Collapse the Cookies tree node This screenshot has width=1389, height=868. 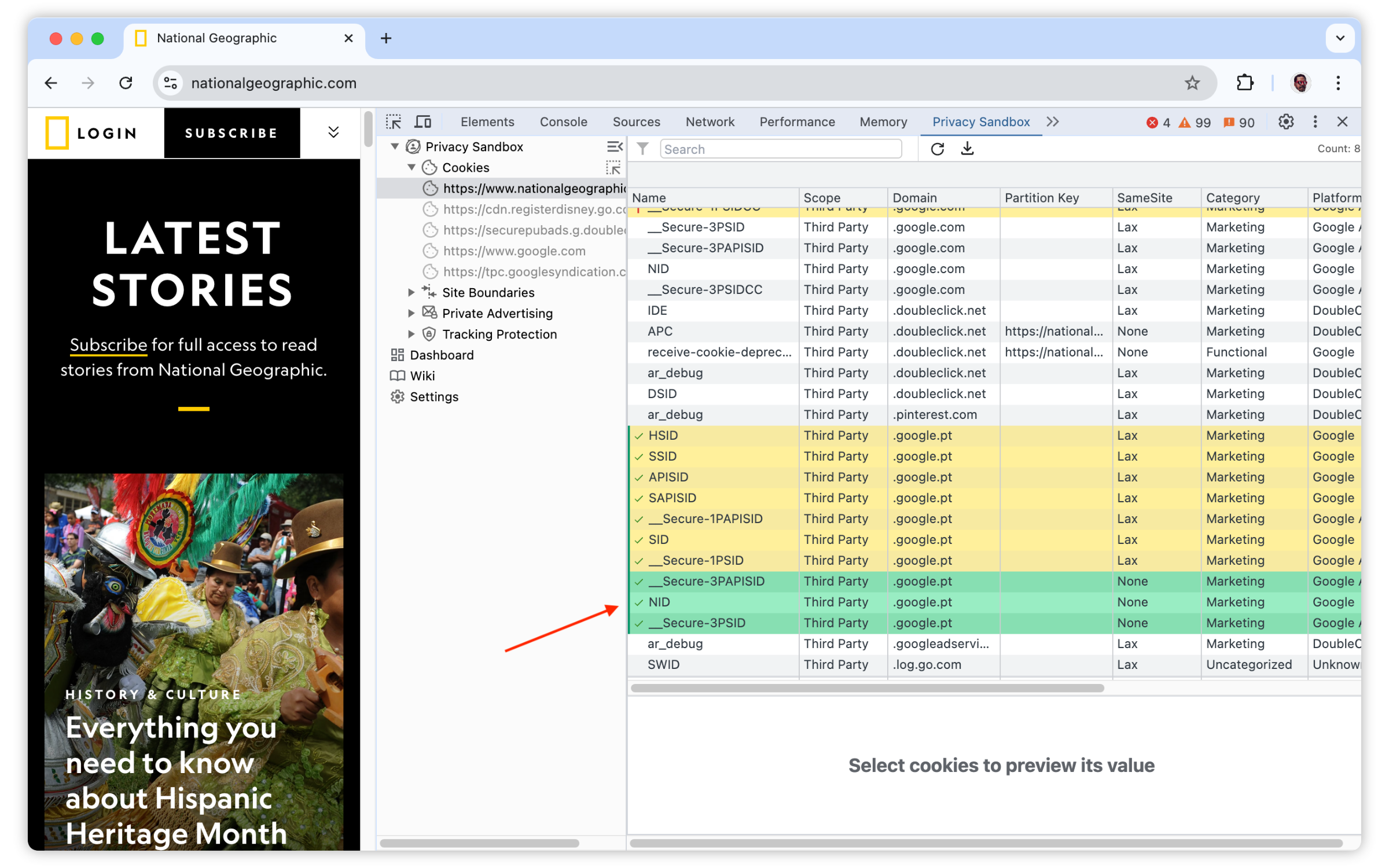pos(411,167)
